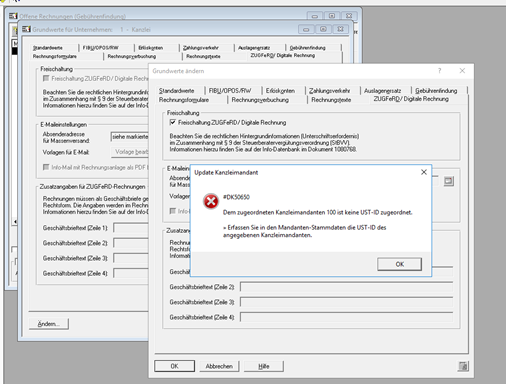Click Absenderadresse field in Grundwerte für Unternehmen window

(130, 137)
